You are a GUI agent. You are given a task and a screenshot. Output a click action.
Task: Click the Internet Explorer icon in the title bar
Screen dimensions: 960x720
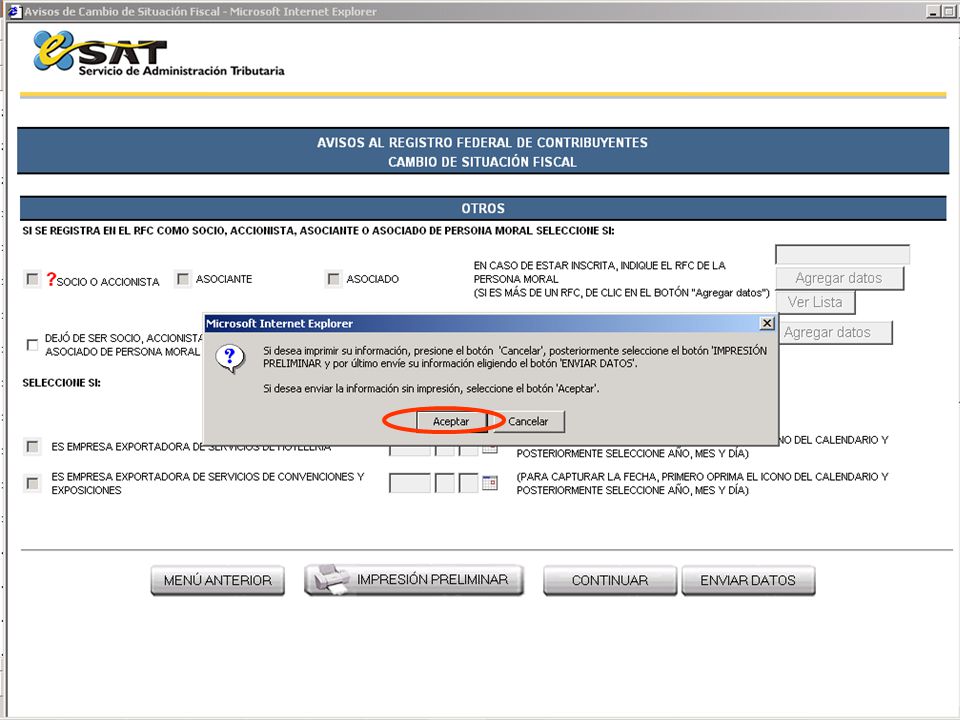tap(15, 11)
